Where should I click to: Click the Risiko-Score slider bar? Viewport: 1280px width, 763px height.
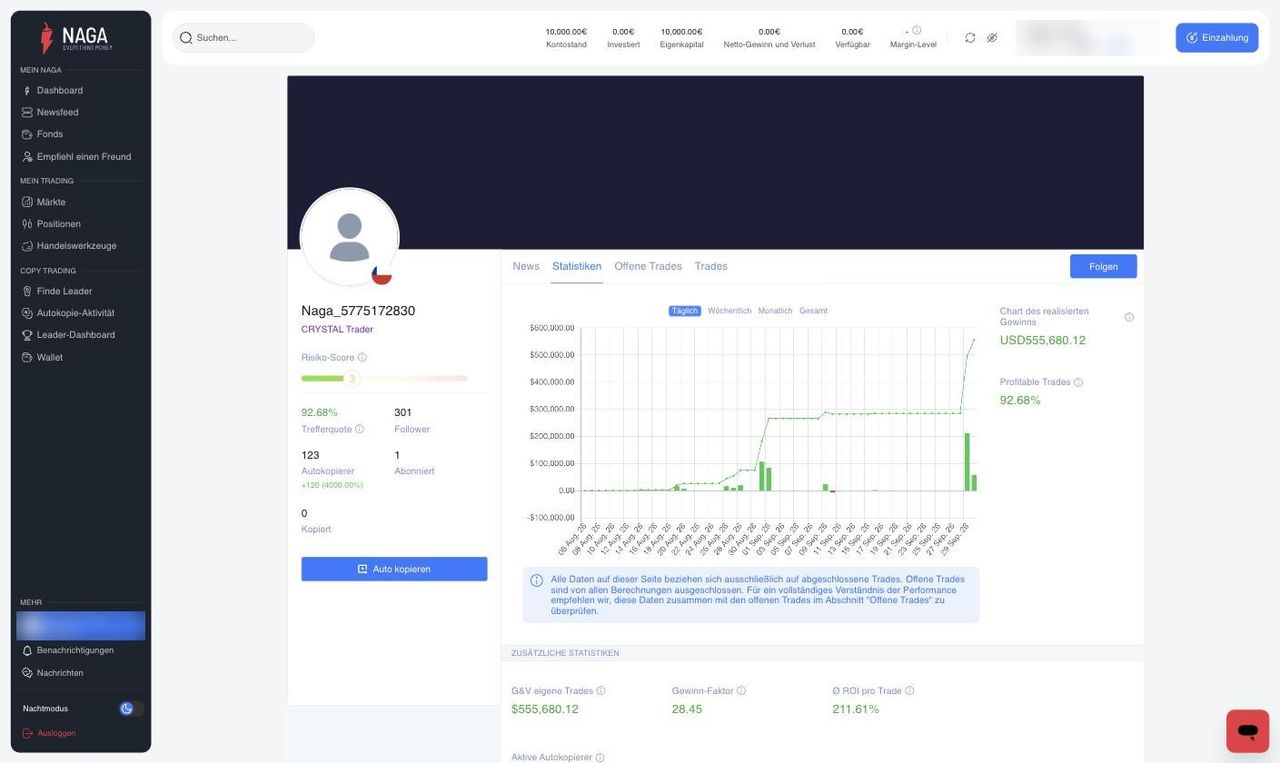coord(384,378)
